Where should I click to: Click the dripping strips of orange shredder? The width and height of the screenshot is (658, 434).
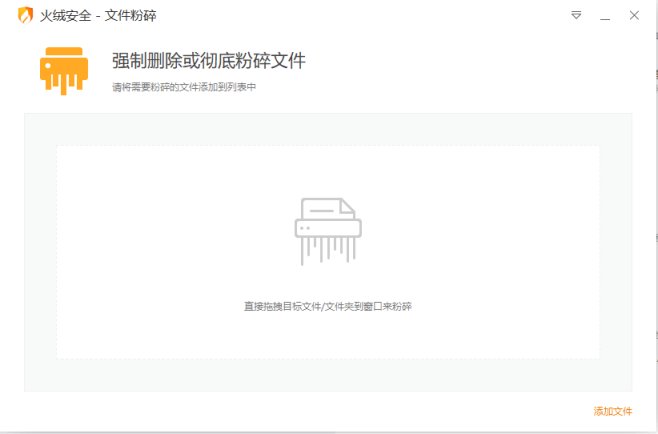pyautogui.click(x=64, y=86)
